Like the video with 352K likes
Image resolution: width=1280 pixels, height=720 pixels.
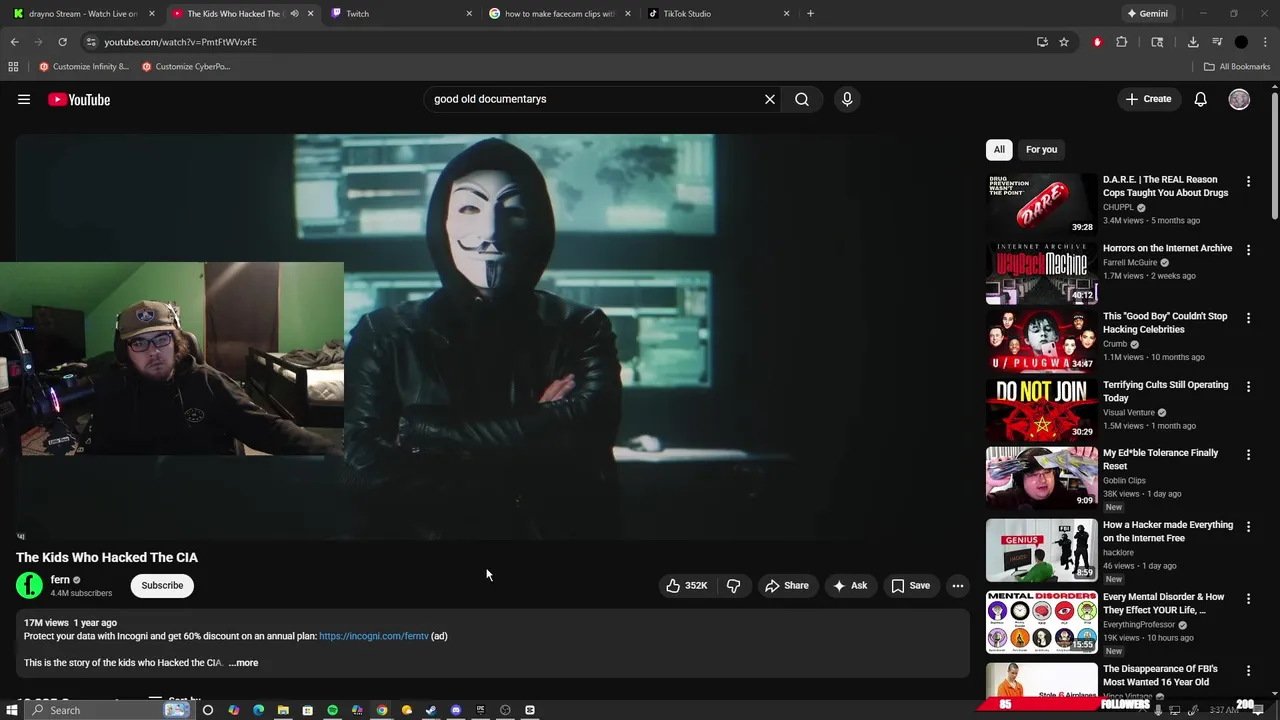(x=687, y=586)
